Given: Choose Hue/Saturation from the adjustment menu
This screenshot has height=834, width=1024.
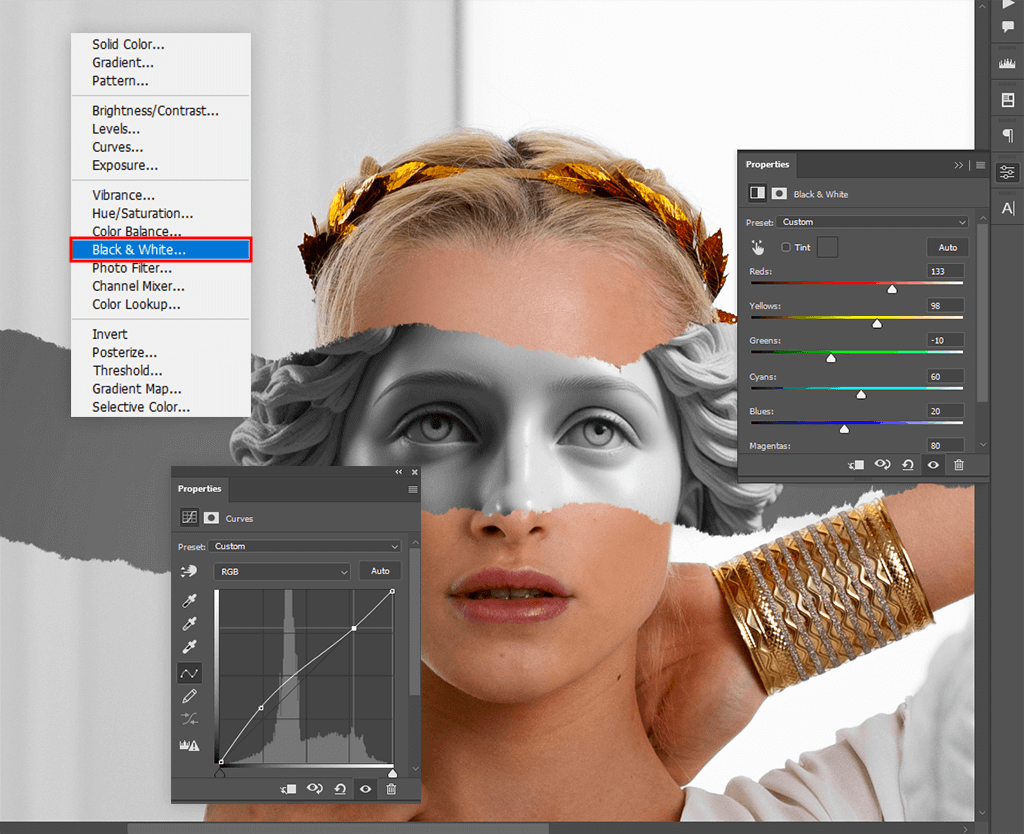Looking at the screenshot, I should point(142,213).
